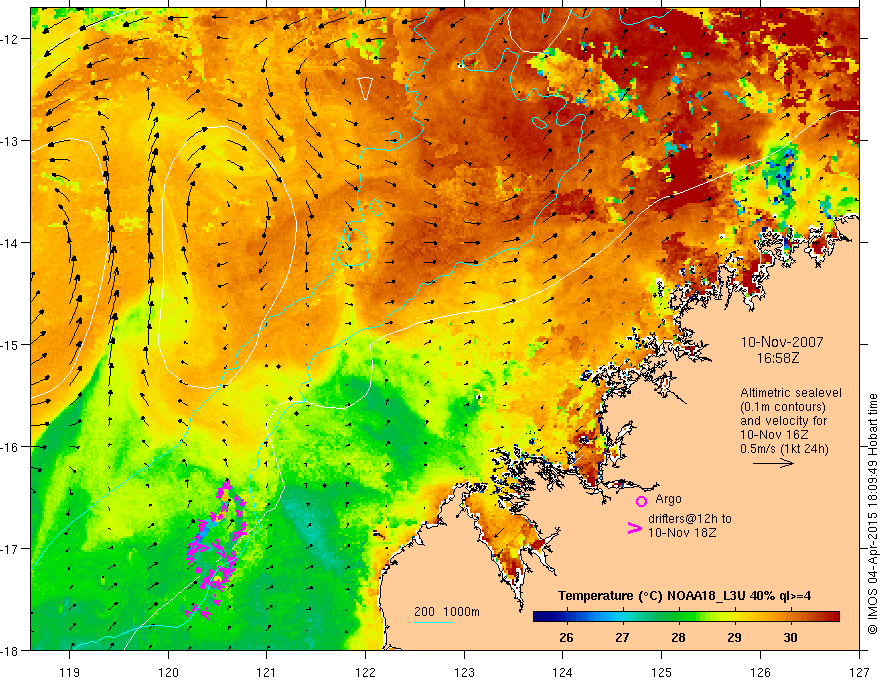
Task: Click the '10-Nov 16Z' velocity date text
Action: (x=773, y=435)
